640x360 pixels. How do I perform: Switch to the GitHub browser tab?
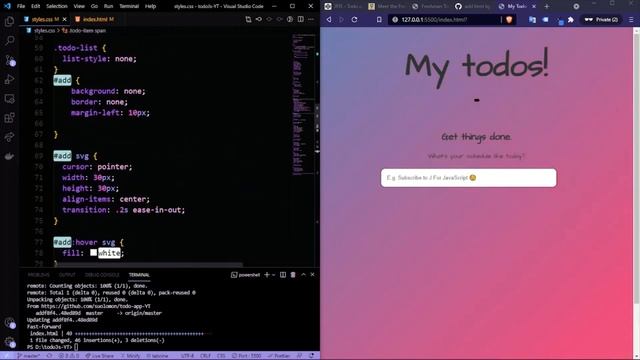click(x=473, y=7)
